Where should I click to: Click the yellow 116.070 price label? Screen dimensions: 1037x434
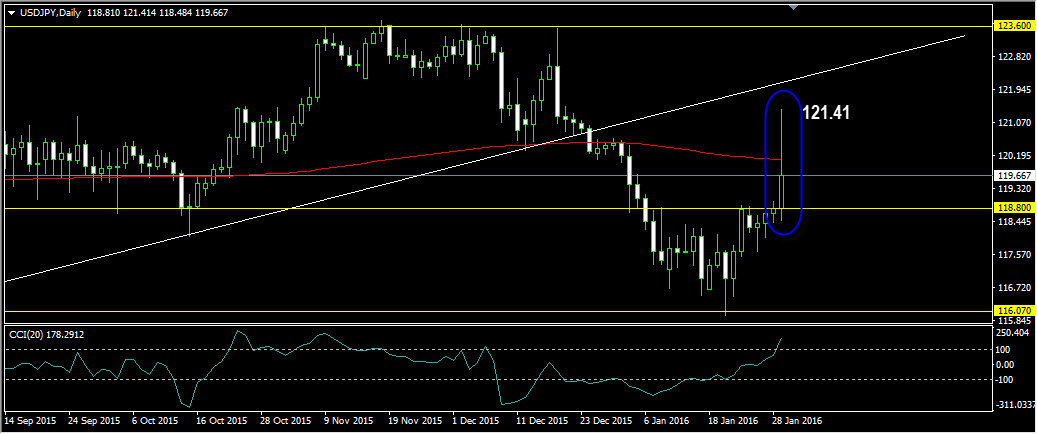tap(1013, 310)
